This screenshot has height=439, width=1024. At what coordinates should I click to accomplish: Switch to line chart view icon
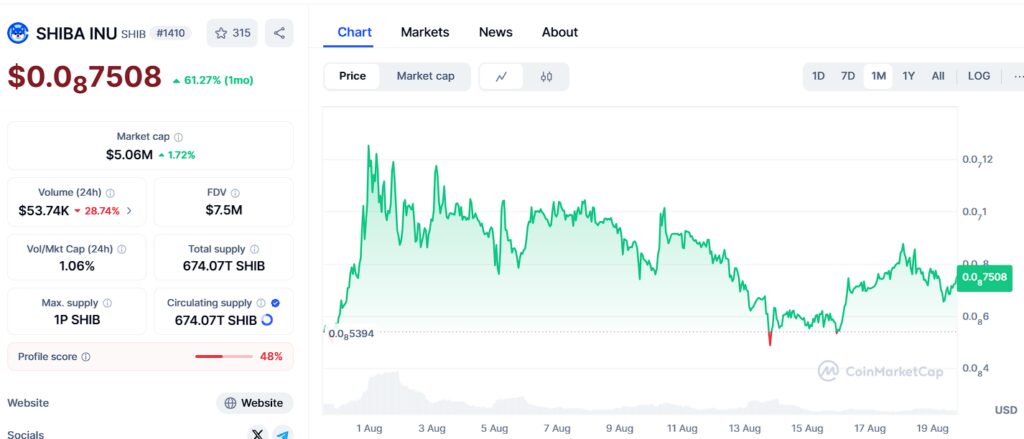pos(501,76)
